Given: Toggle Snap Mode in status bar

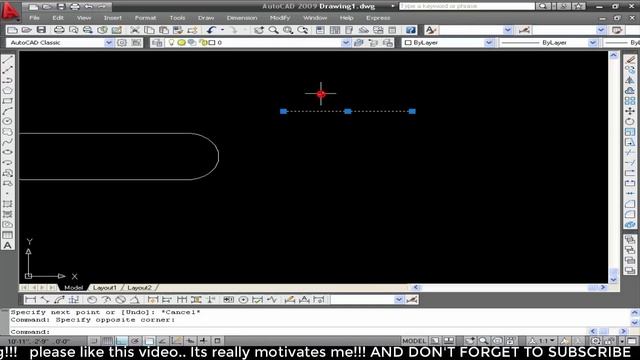Looking at the screenshot, I should 94,341.
